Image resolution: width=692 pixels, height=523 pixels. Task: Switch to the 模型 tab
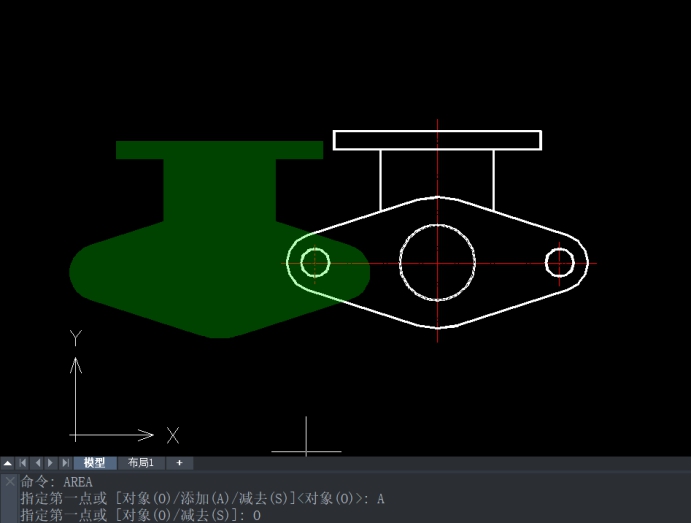point(95,463)
